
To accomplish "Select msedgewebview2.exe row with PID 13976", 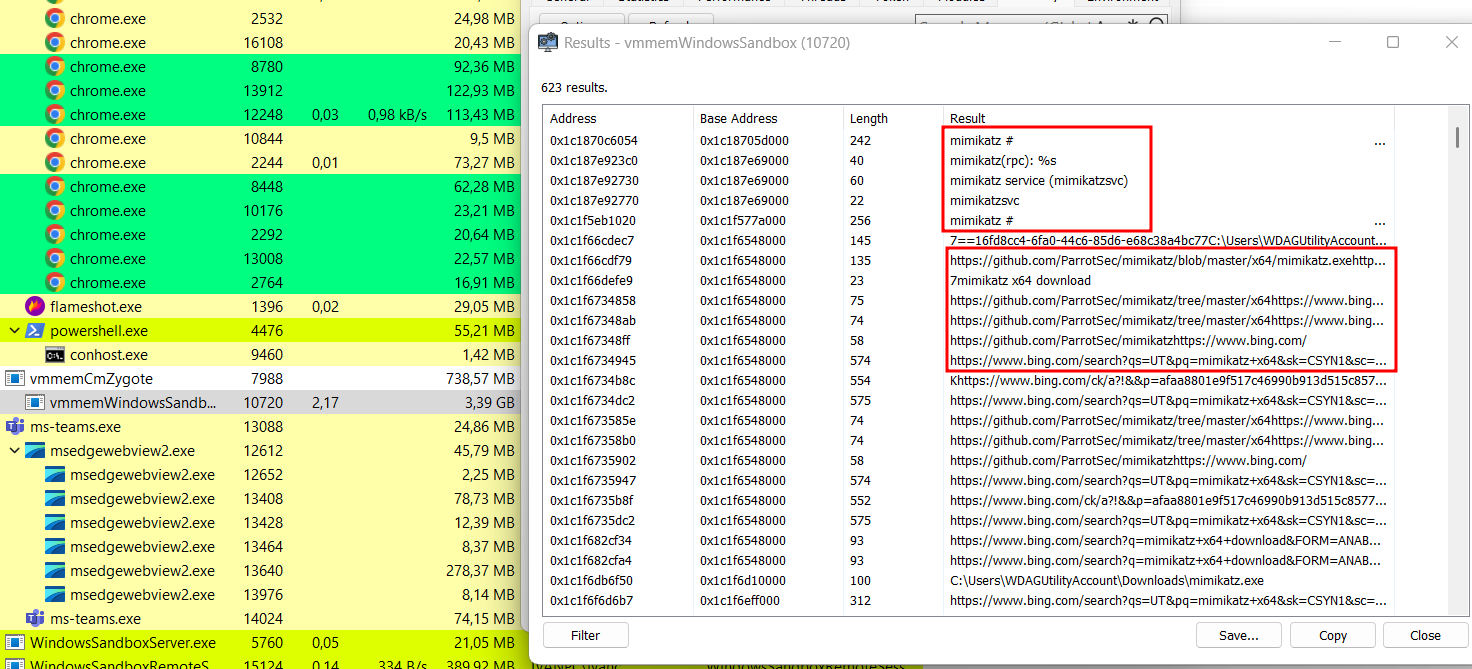I will pyautogui.click(x=260, y=595).
